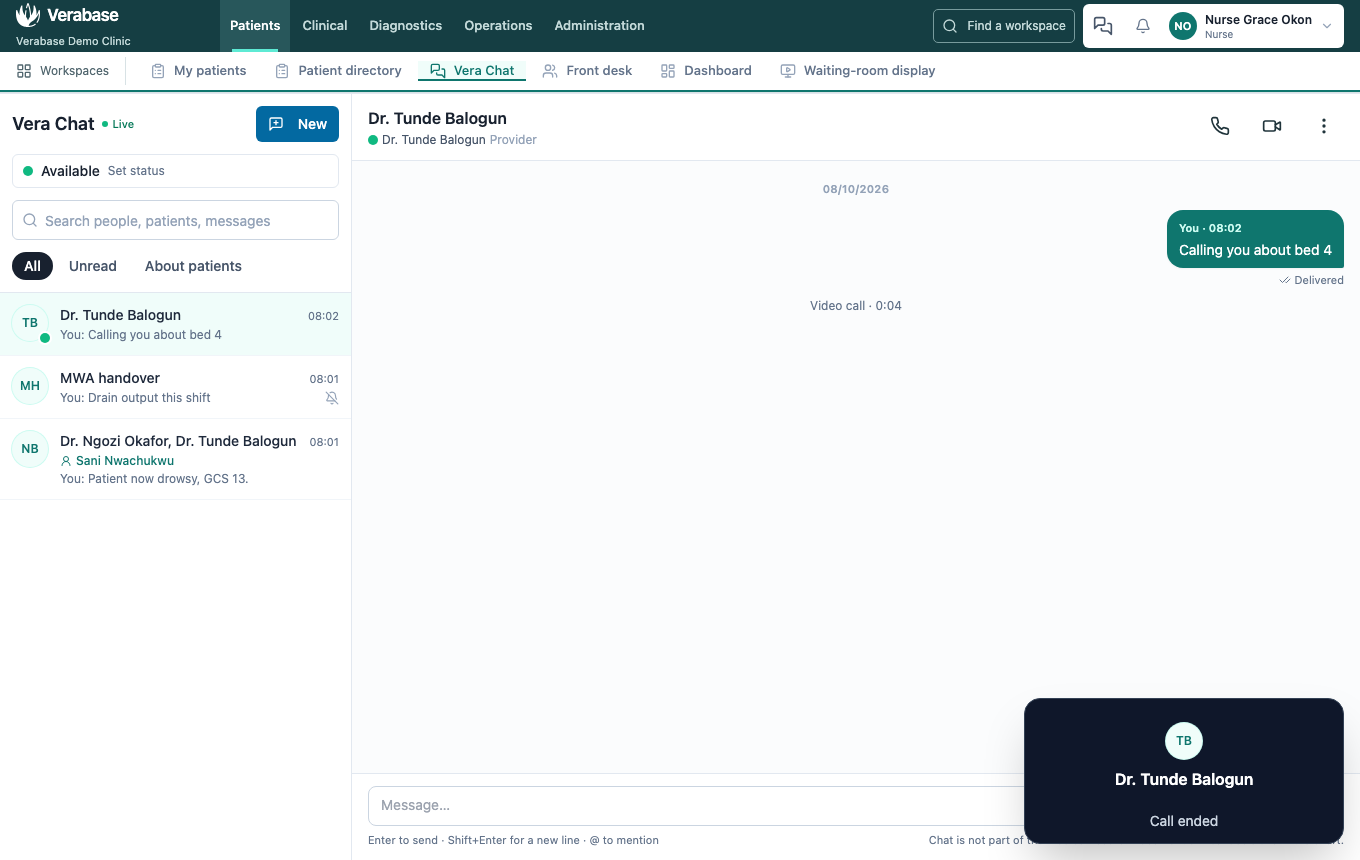Open the Diagnostics menu
1360x860 pixels.
pos(406,26)
